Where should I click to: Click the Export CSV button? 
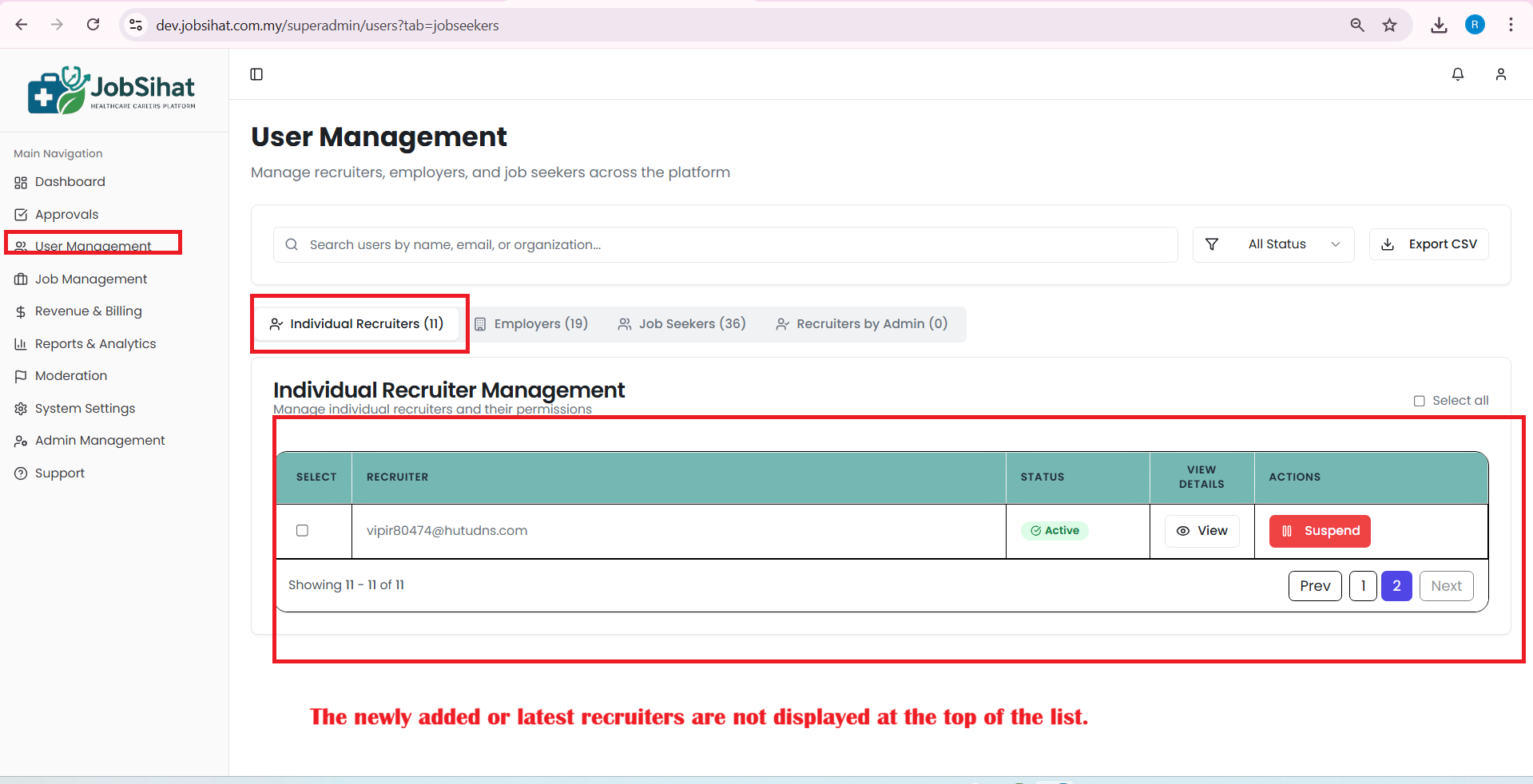1428,244
